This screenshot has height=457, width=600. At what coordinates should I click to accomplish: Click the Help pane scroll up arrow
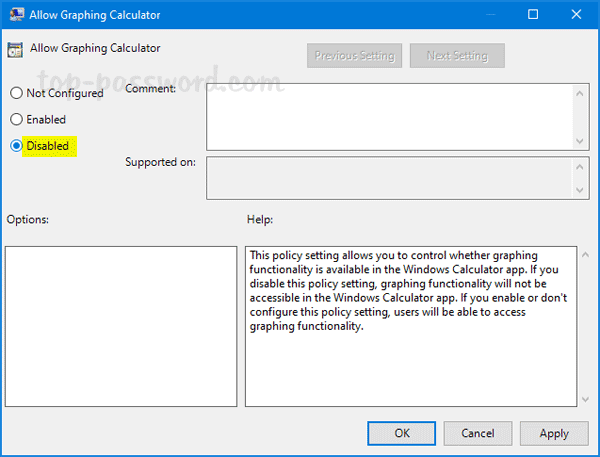(585, 255)
